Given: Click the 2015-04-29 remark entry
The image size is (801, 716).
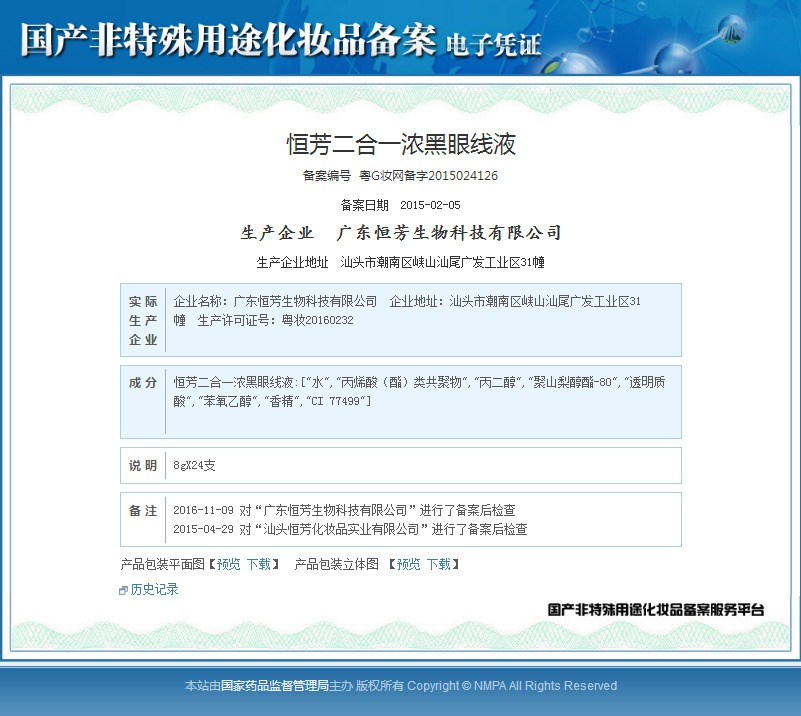Looking at the screenshot, I should 350,529.
